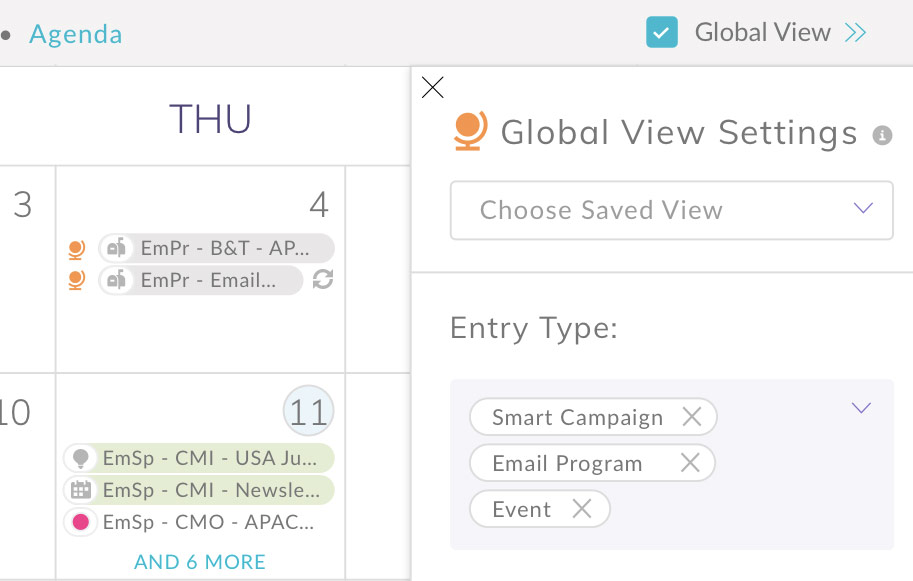Image resolution: width=913 pixels, height=581 pixels.
Task: Open the Choose Saved View dropdown
Action: click(x=671, y=210)
